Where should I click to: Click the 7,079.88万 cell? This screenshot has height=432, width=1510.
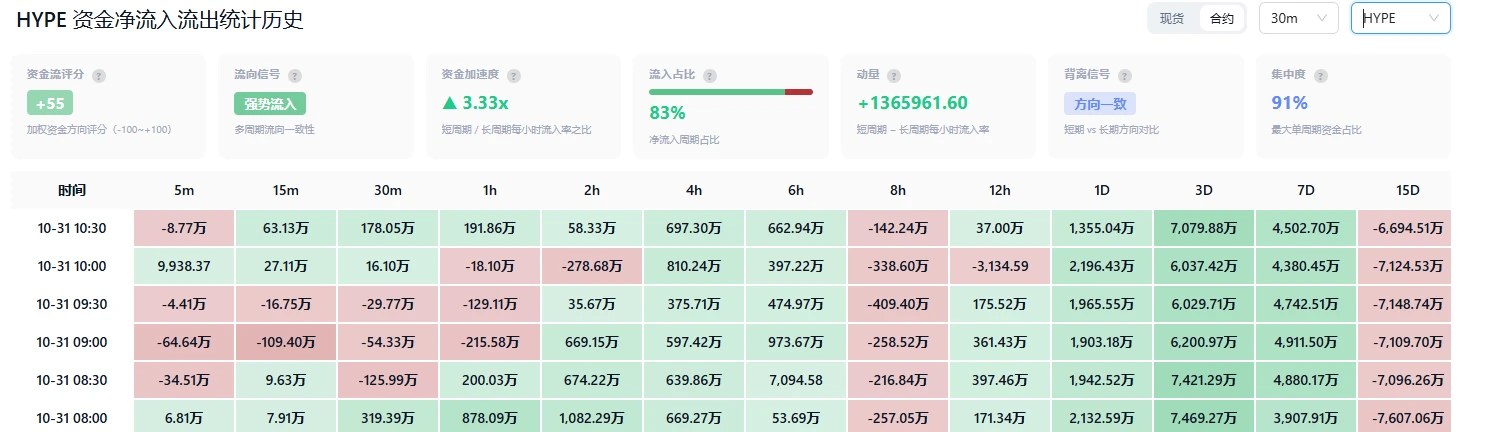coord(1204,228)
